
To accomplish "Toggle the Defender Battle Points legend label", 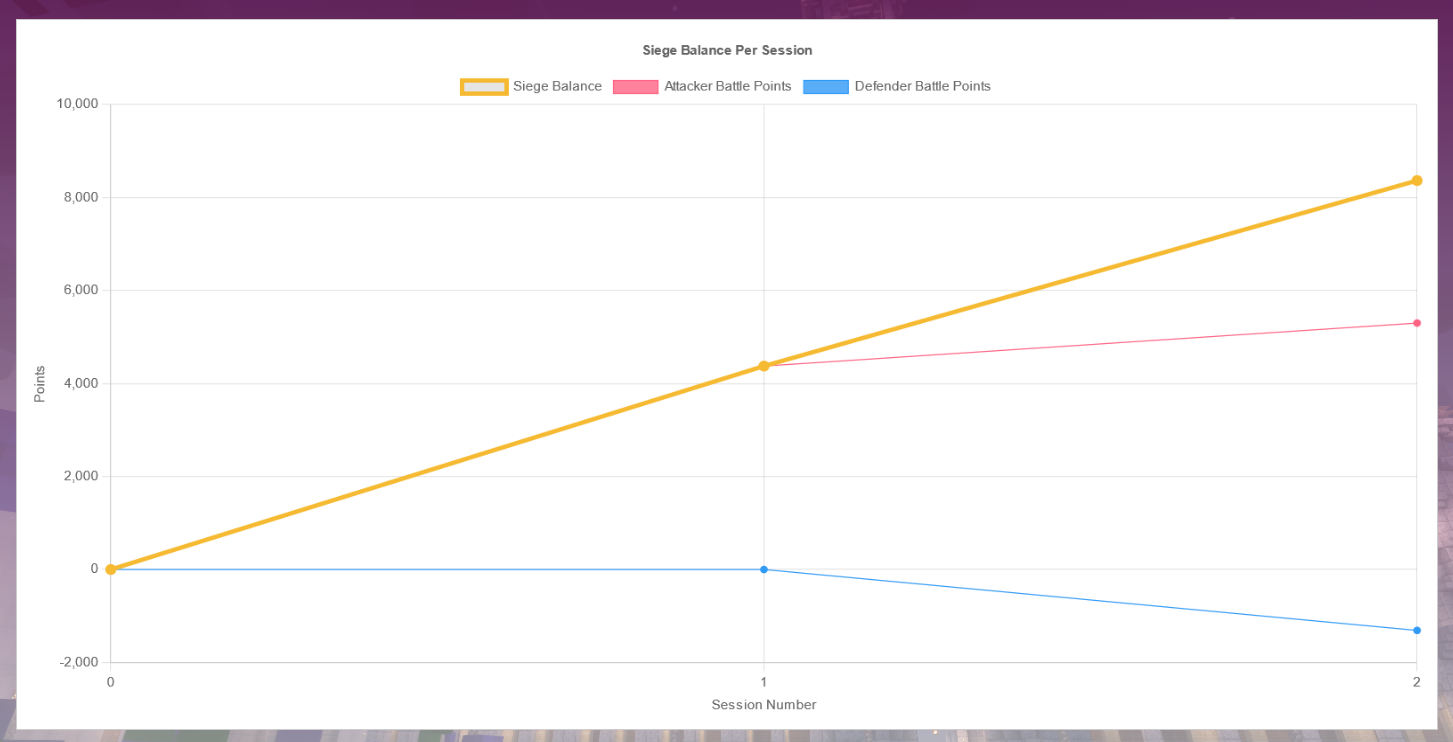I will click(922, 86).
